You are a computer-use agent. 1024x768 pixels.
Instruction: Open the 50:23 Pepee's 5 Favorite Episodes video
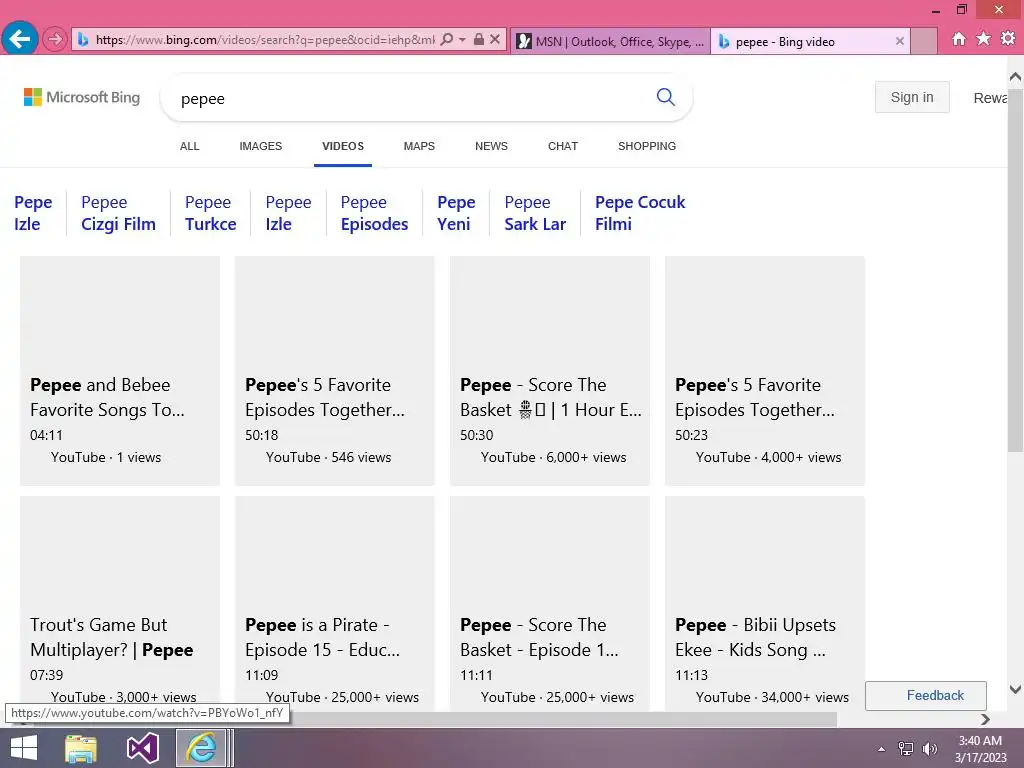765,371
